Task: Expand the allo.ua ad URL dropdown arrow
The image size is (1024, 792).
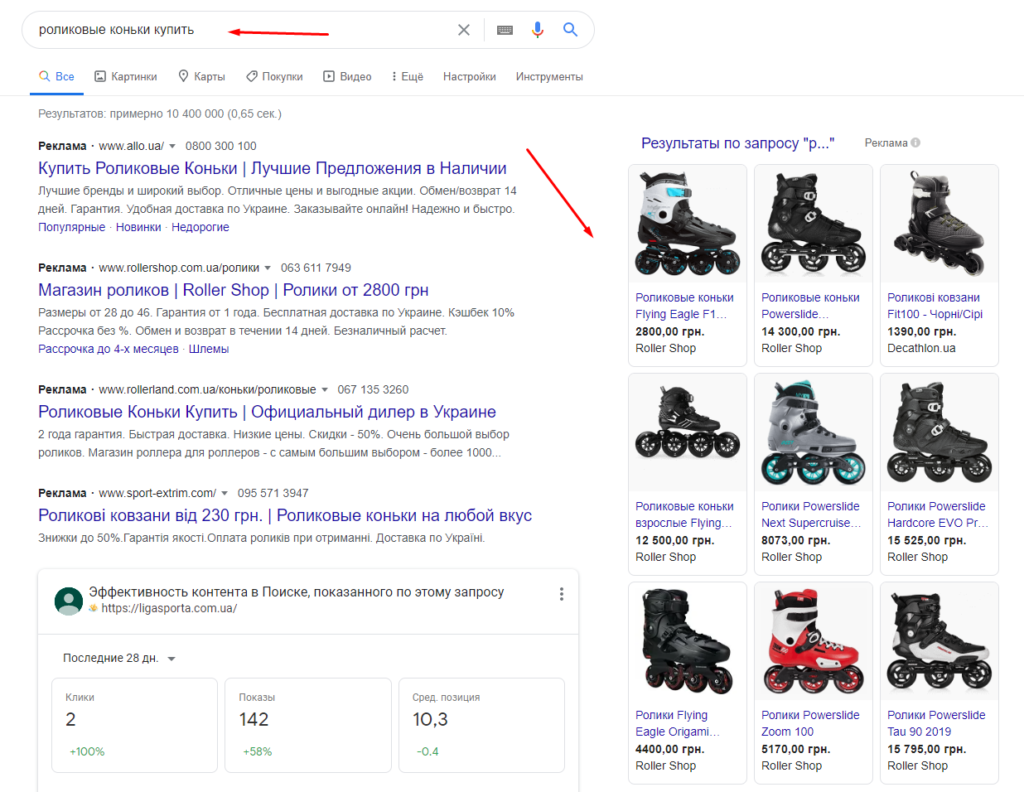Action: (x=172, y=146)
